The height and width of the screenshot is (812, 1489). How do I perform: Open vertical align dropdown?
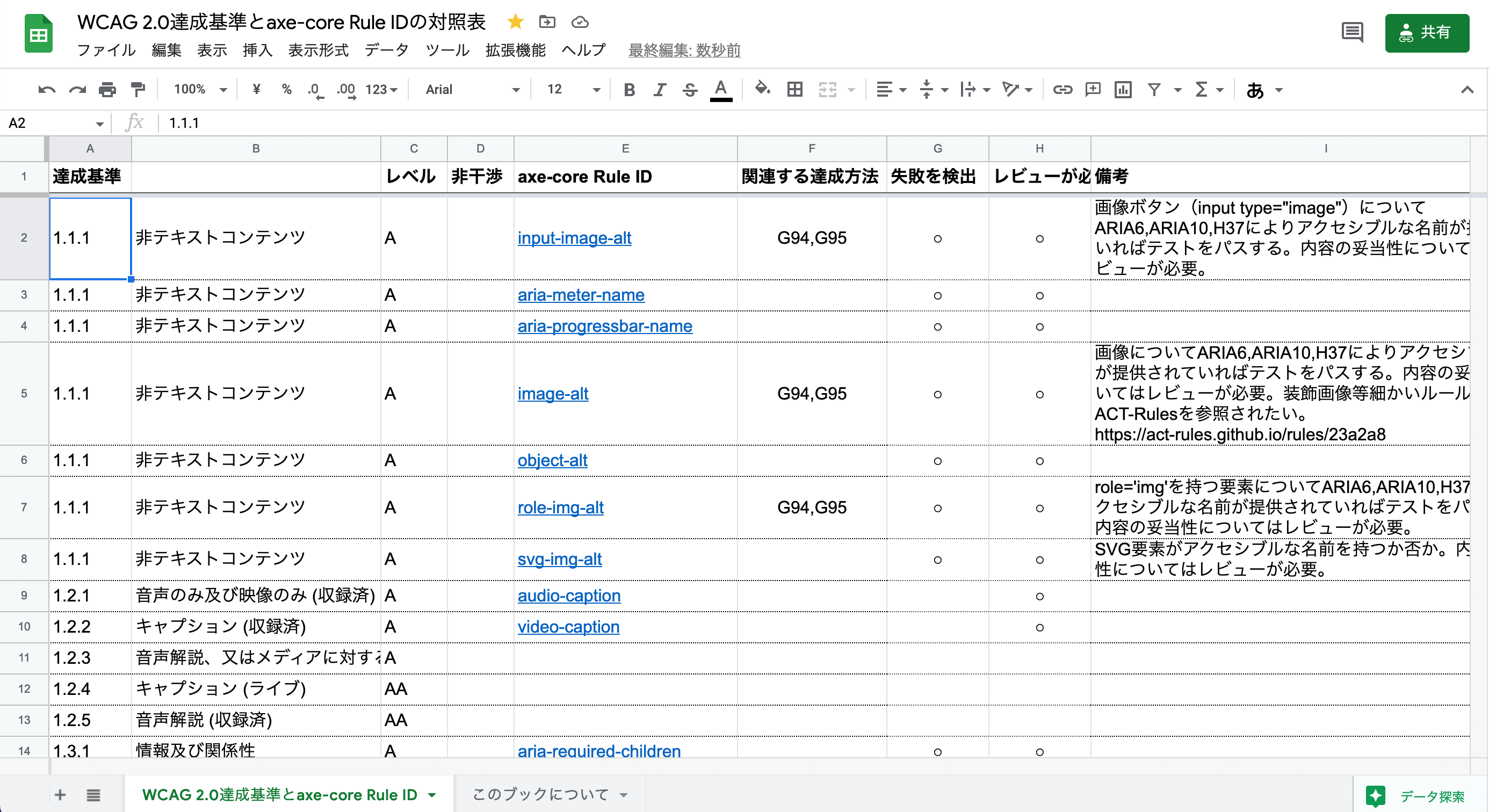[x=934, y=90]
